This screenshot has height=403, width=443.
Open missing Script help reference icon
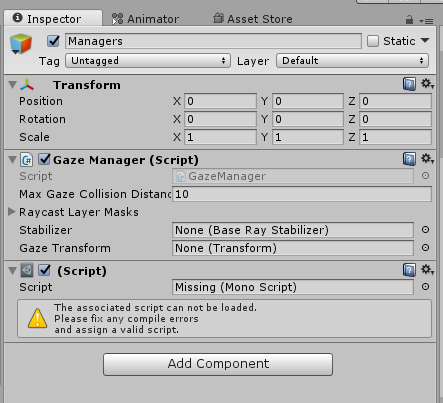point(409,270)
